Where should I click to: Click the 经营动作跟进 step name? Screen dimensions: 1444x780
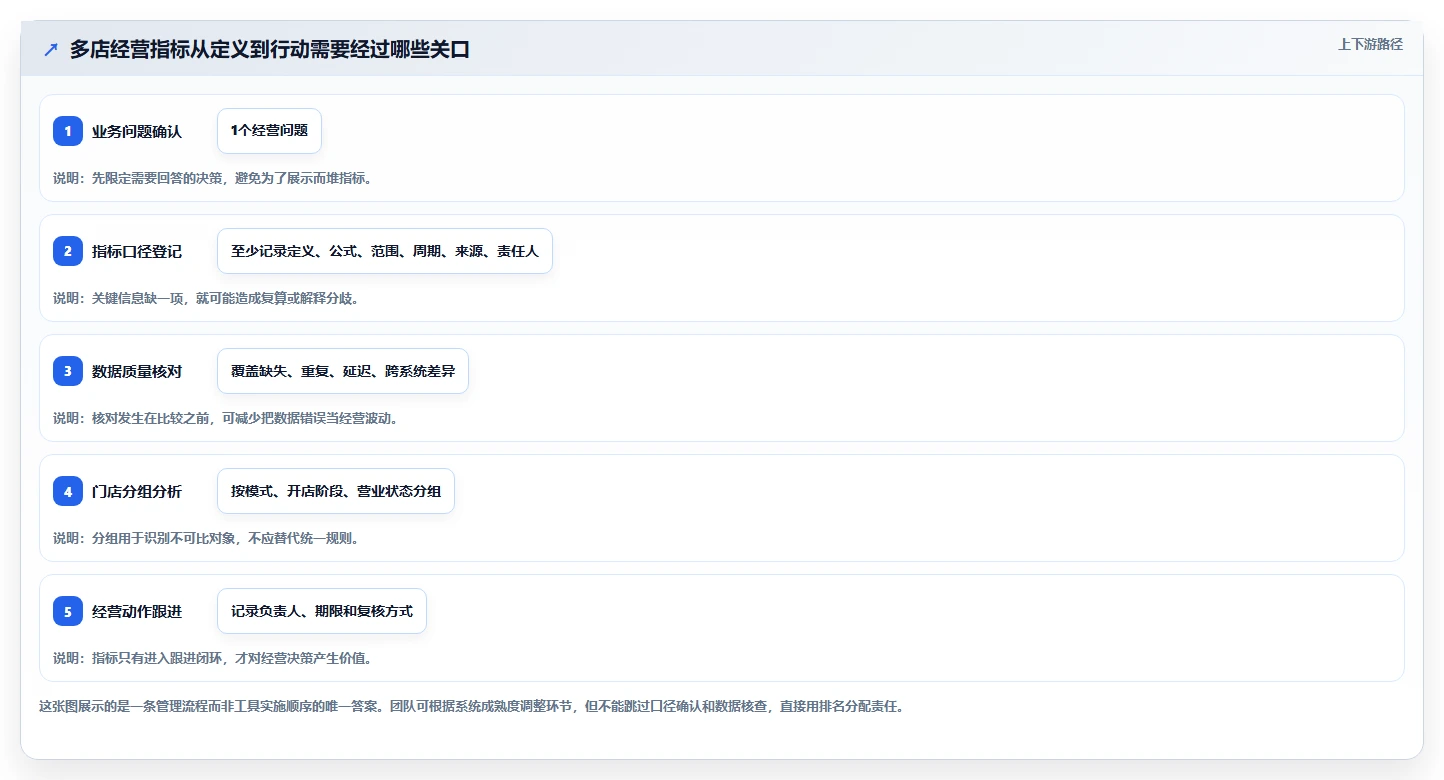pos(137,611)
